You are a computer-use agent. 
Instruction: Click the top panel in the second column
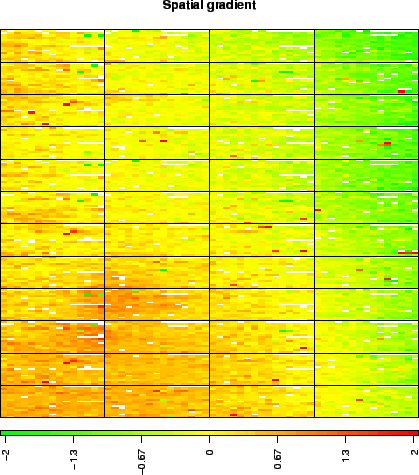[157, 46]
